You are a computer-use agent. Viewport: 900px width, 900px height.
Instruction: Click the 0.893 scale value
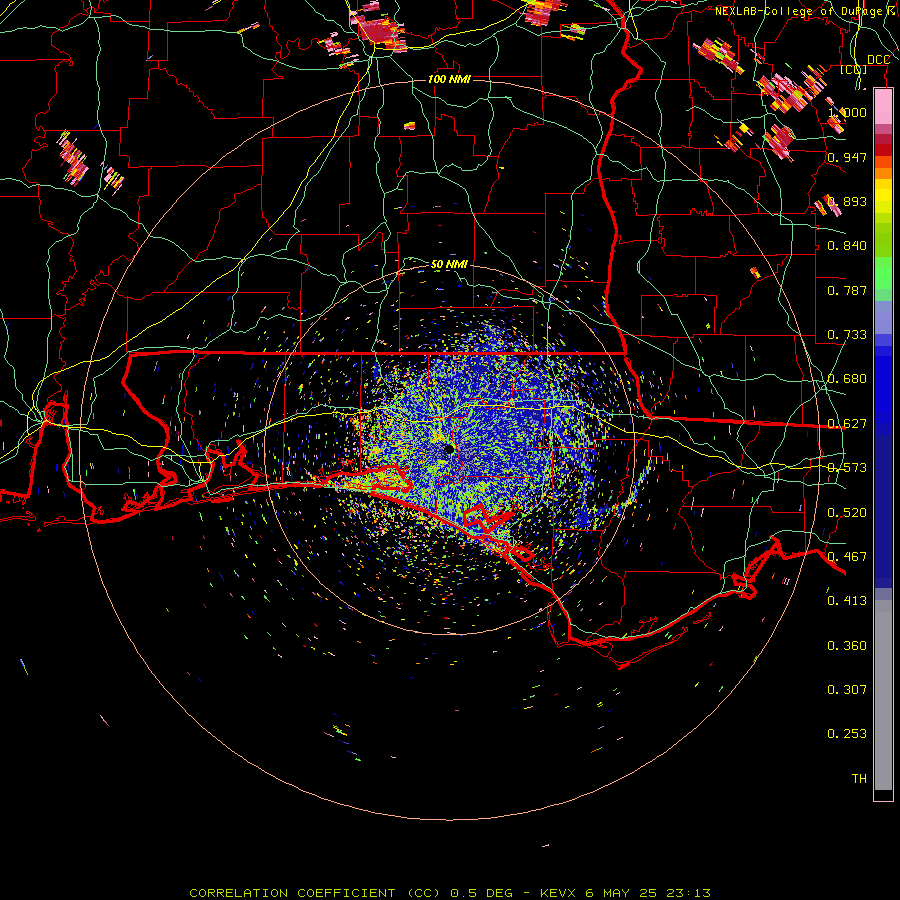coord(847,201)
